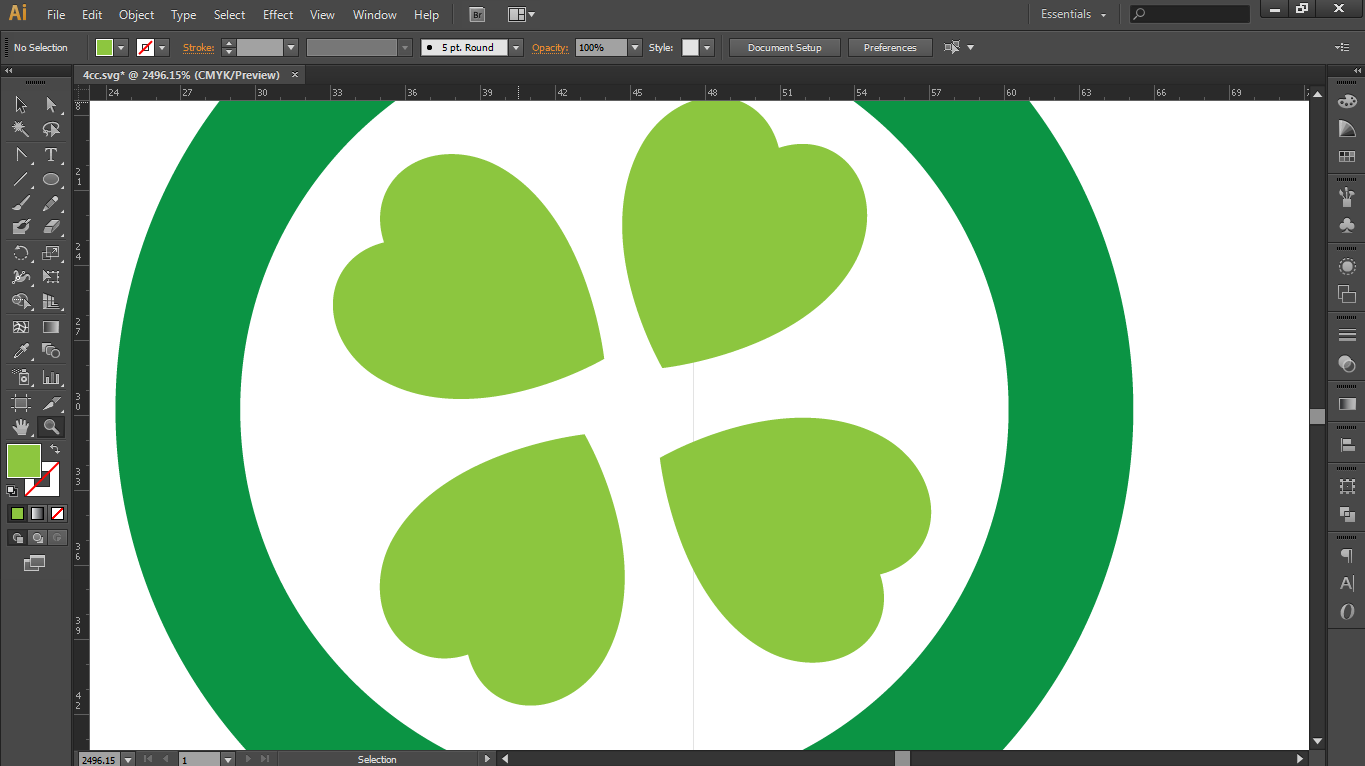The width and height of the screenshot is (1365, 766).
Task: Open the Stroke panel lines icon
Action: (1347, 335)
